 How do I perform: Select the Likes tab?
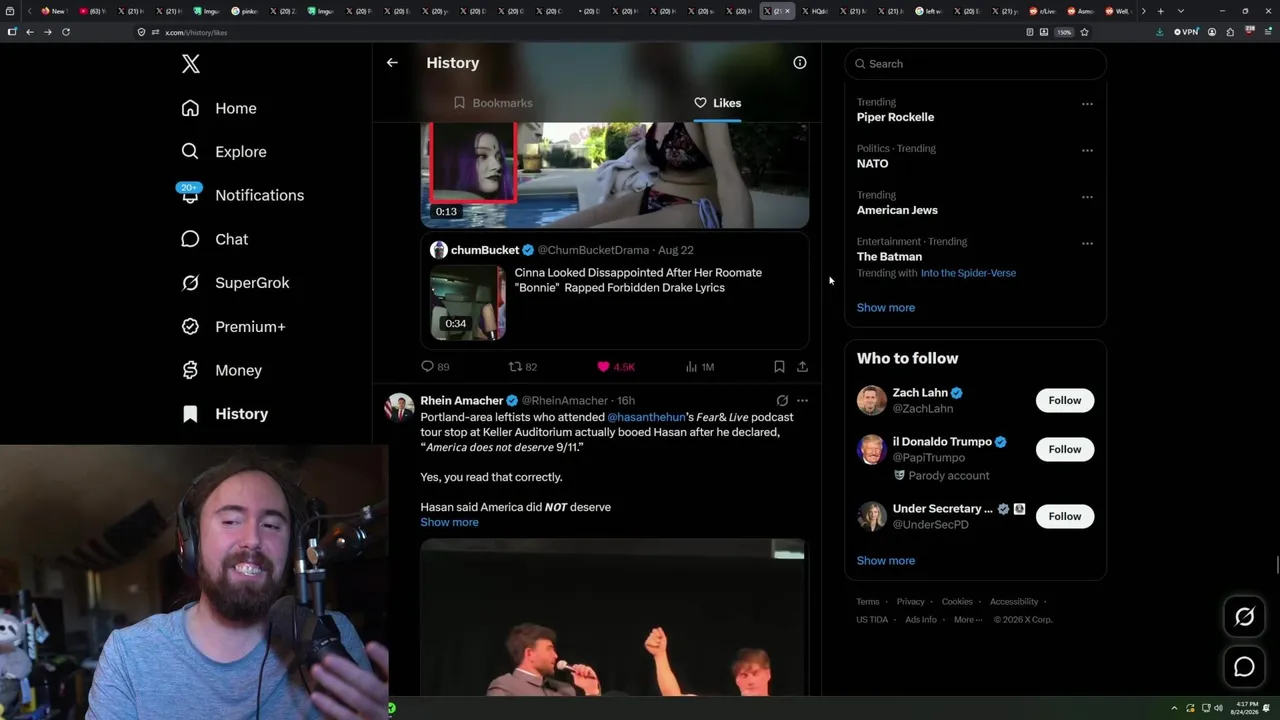click(x=717, y=103)
